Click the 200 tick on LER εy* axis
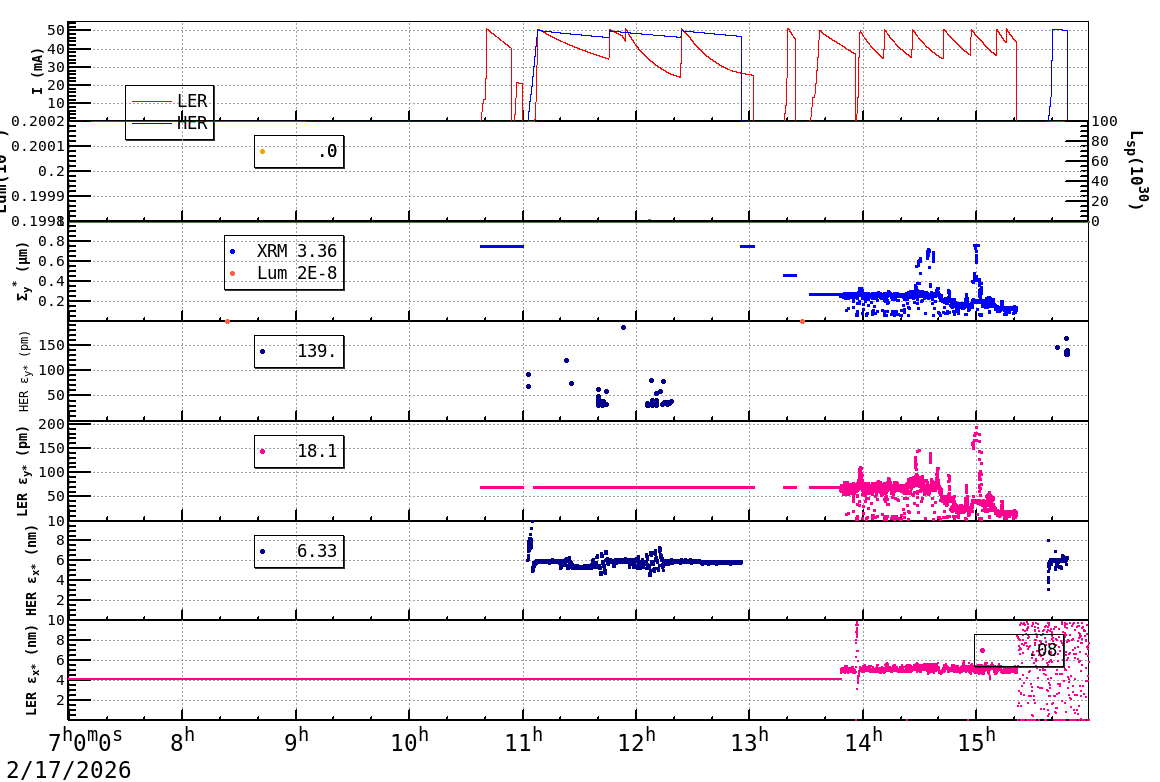The width and height of the screenshot is (1160, 782). click(51, 424)
